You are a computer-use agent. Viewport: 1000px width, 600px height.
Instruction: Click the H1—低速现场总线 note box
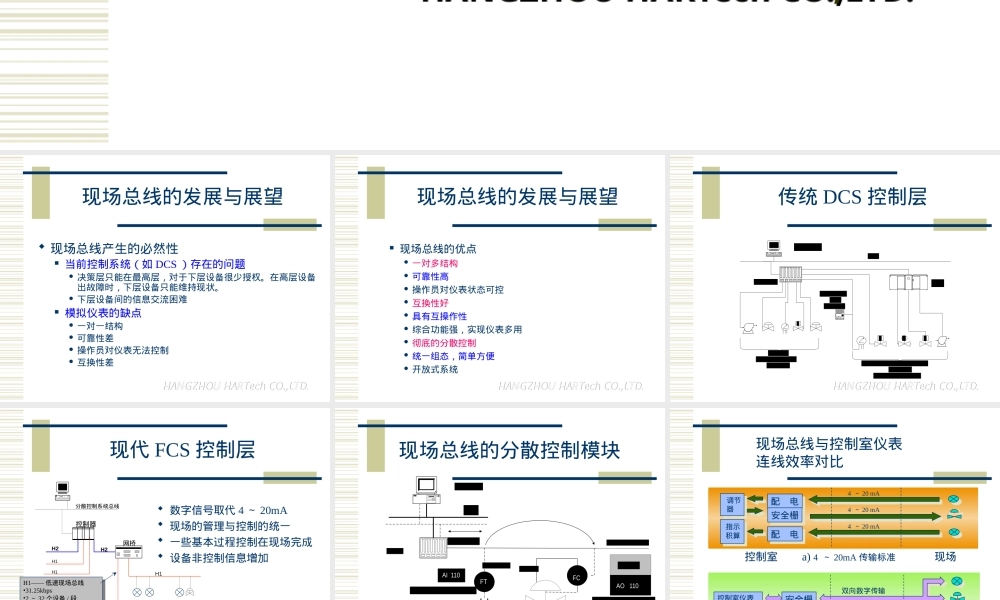(x=63, y=589)
